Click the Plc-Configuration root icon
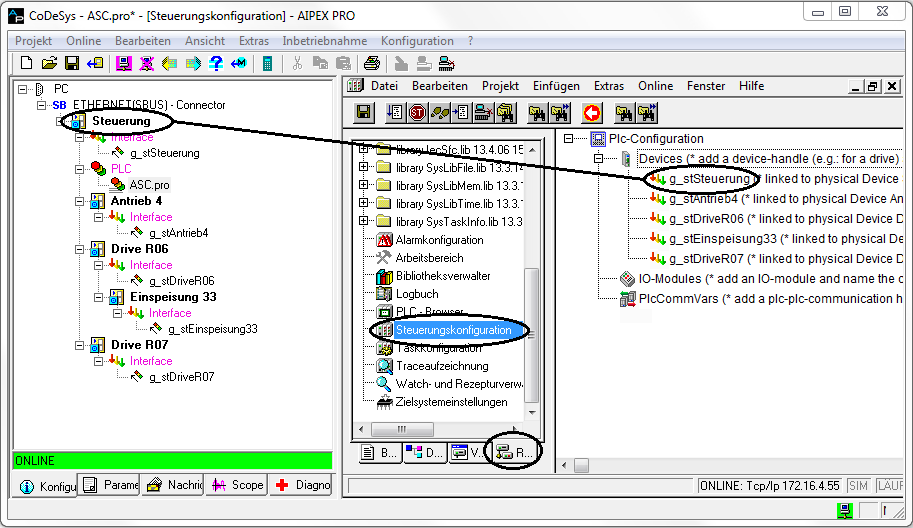Image resolution: width=913 pixels, height=528 pixels. (598, 139)
